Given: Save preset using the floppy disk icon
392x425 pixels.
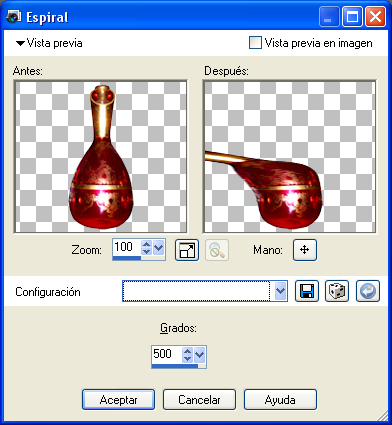Looking at the screenshot, I should coord(307,291).
